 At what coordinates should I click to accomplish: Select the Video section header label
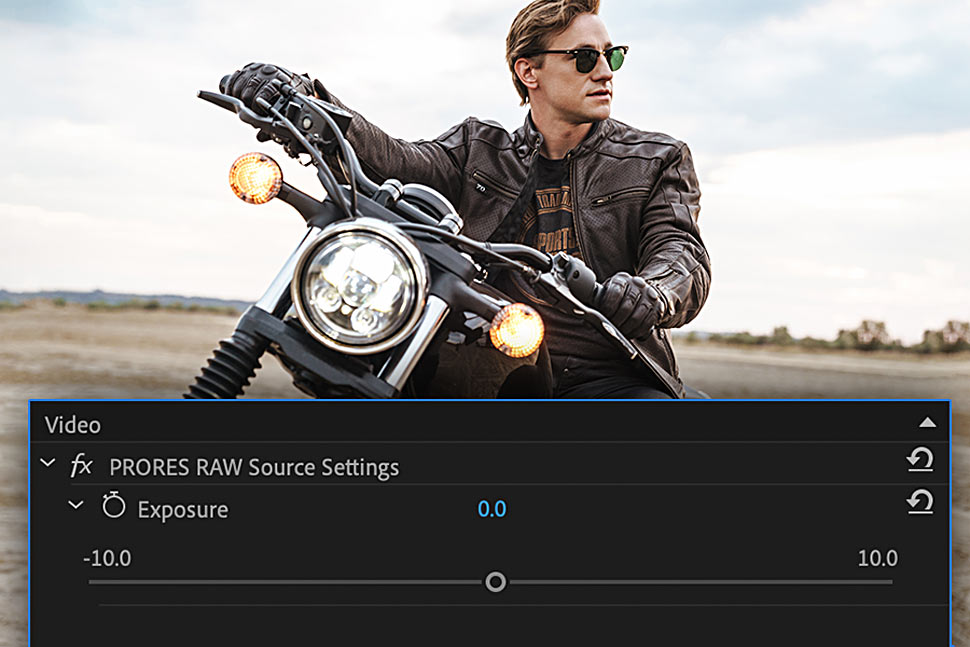tap(72, 425)
